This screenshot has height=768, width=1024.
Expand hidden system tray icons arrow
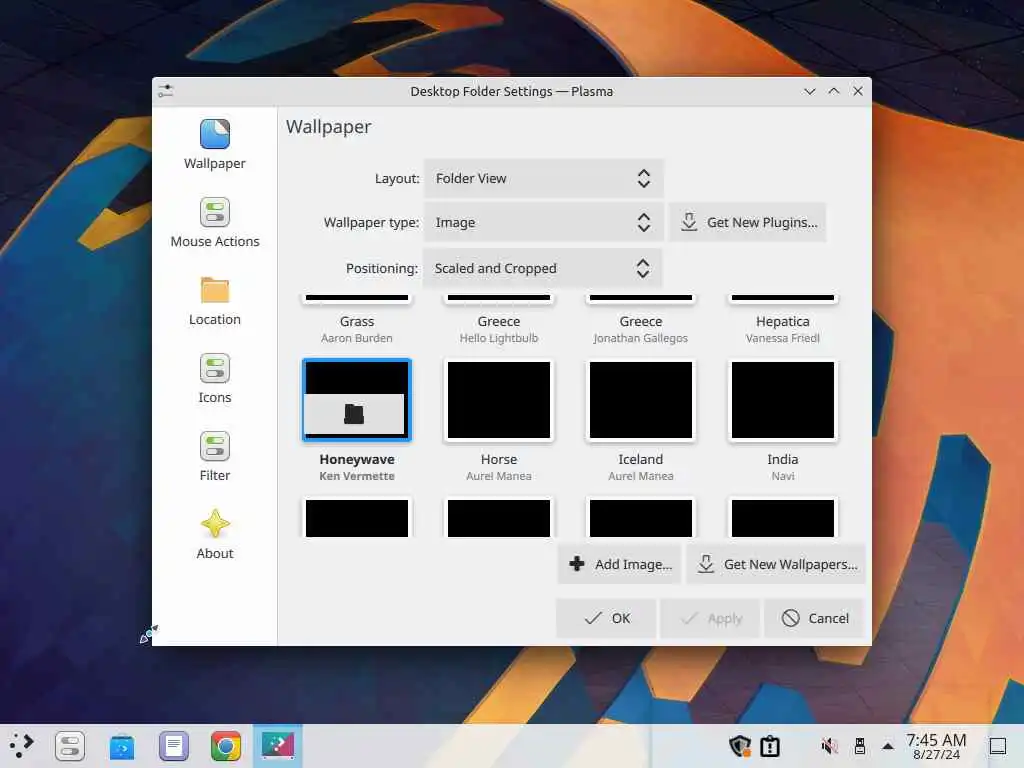888,746
